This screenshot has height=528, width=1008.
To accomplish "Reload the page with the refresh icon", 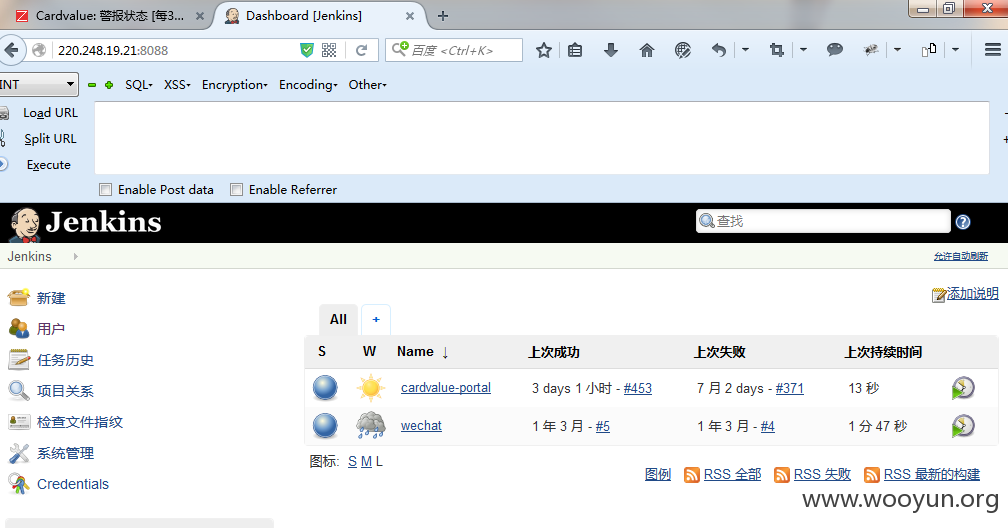I will [x=361, y=50].
